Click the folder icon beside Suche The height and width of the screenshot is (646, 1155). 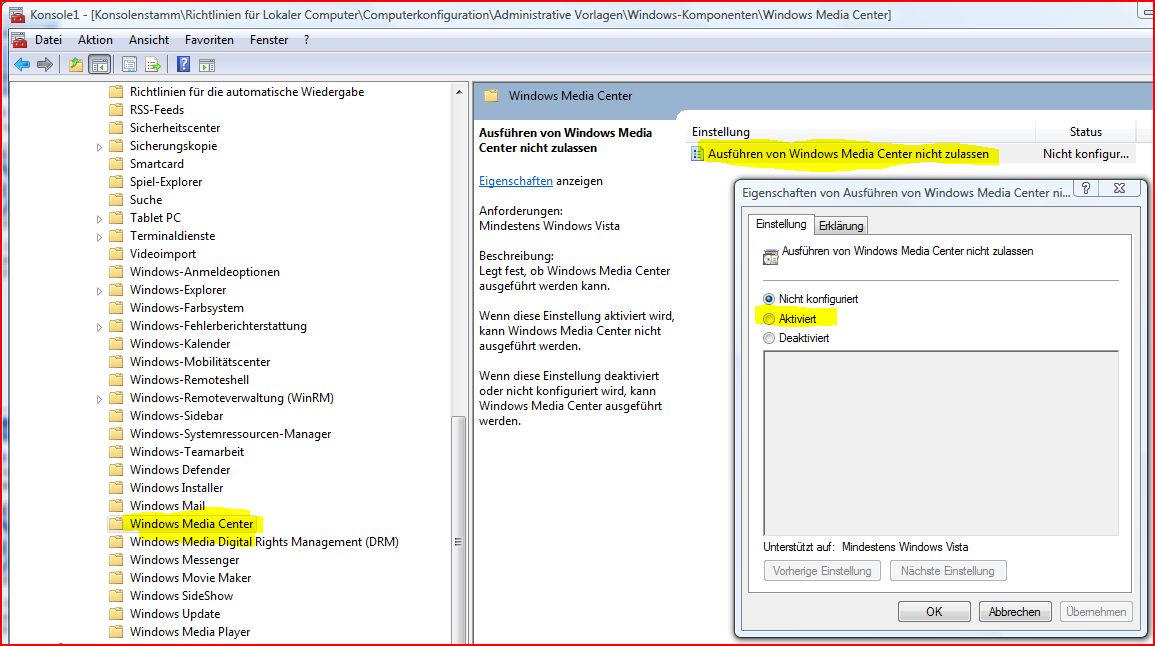point(116,200)
